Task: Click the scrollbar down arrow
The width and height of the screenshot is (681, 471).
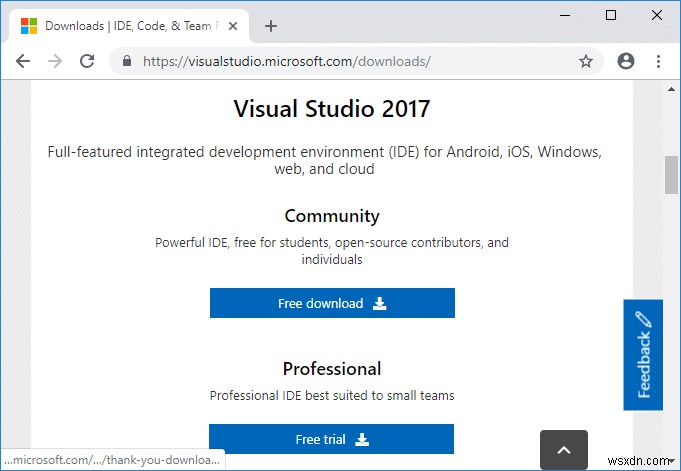Action: (x=671, y=464)
